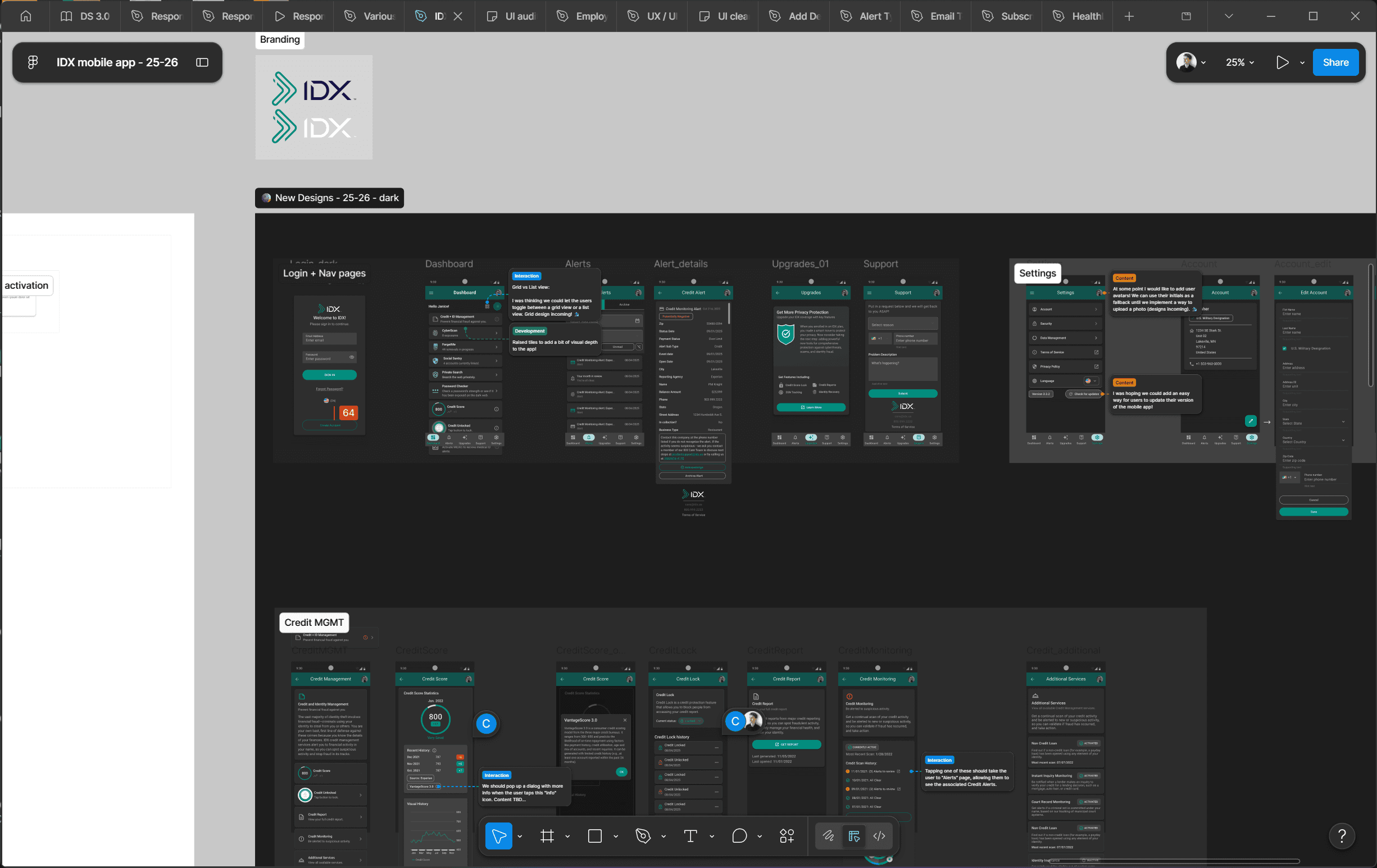Switch to the UX / UI tab
The height and width of the screenshot is (868, 1377).
coord(653,16)
